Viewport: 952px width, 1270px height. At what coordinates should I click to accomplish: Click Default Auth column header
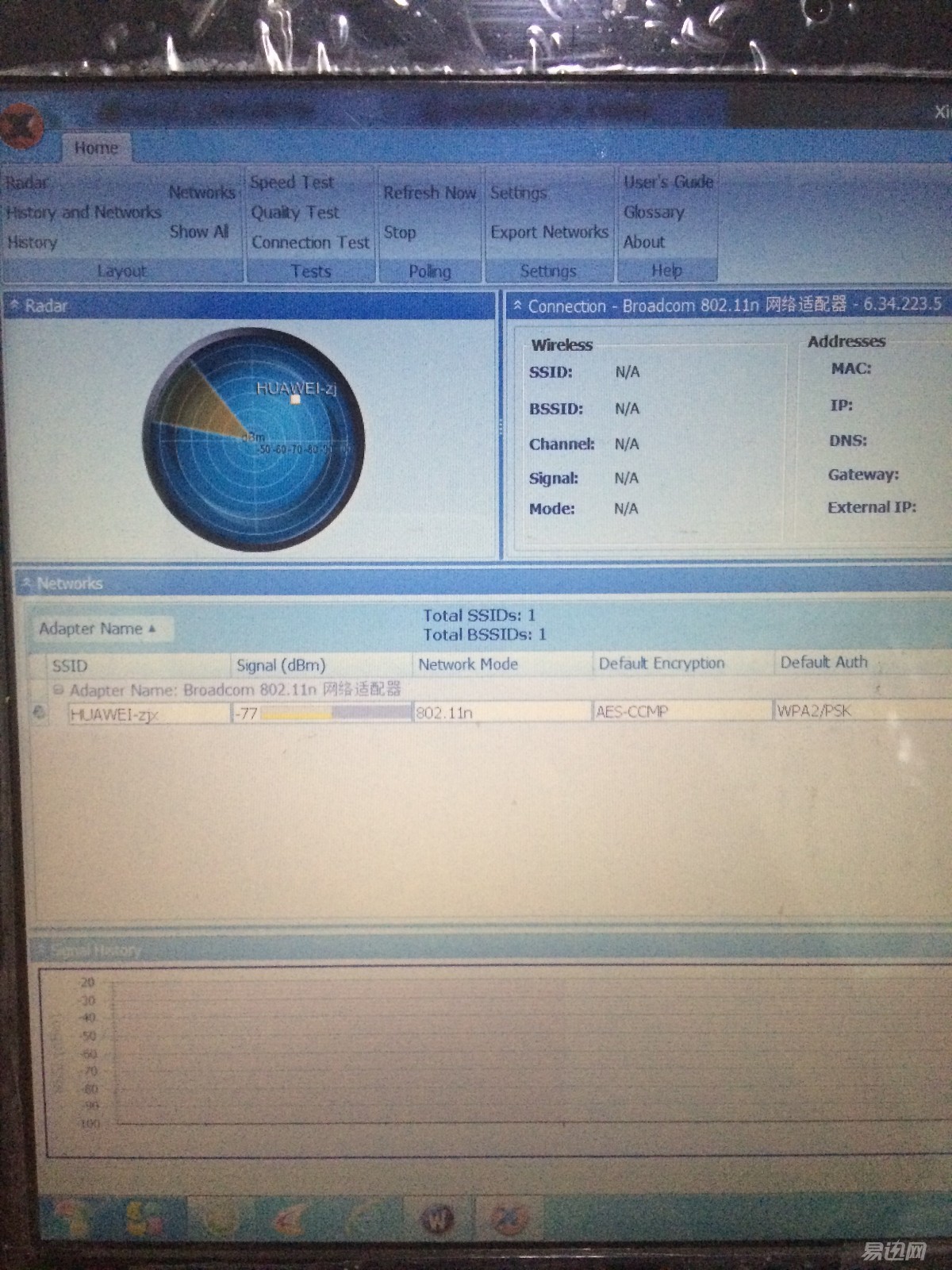point(863,662)
